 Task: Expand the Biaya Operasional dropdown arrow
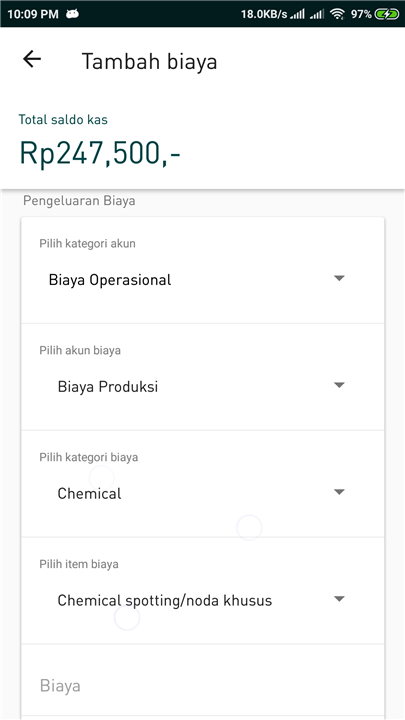point(339,278)
